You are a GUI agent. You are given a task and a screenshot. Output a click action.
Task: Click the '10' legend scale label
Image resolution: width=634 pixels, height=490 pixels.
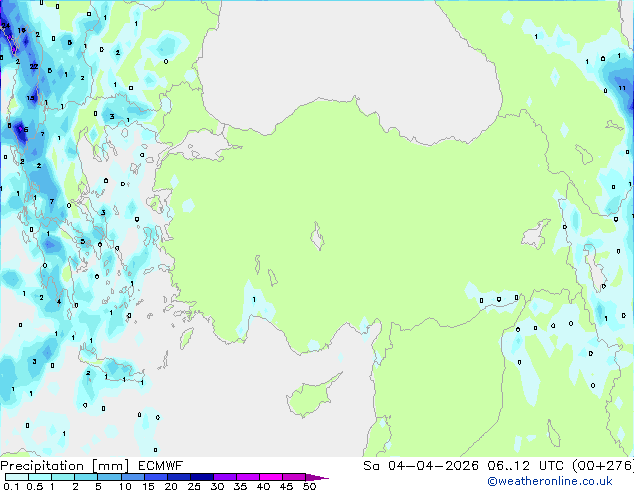pyautogui.click(x=125, y=486)
